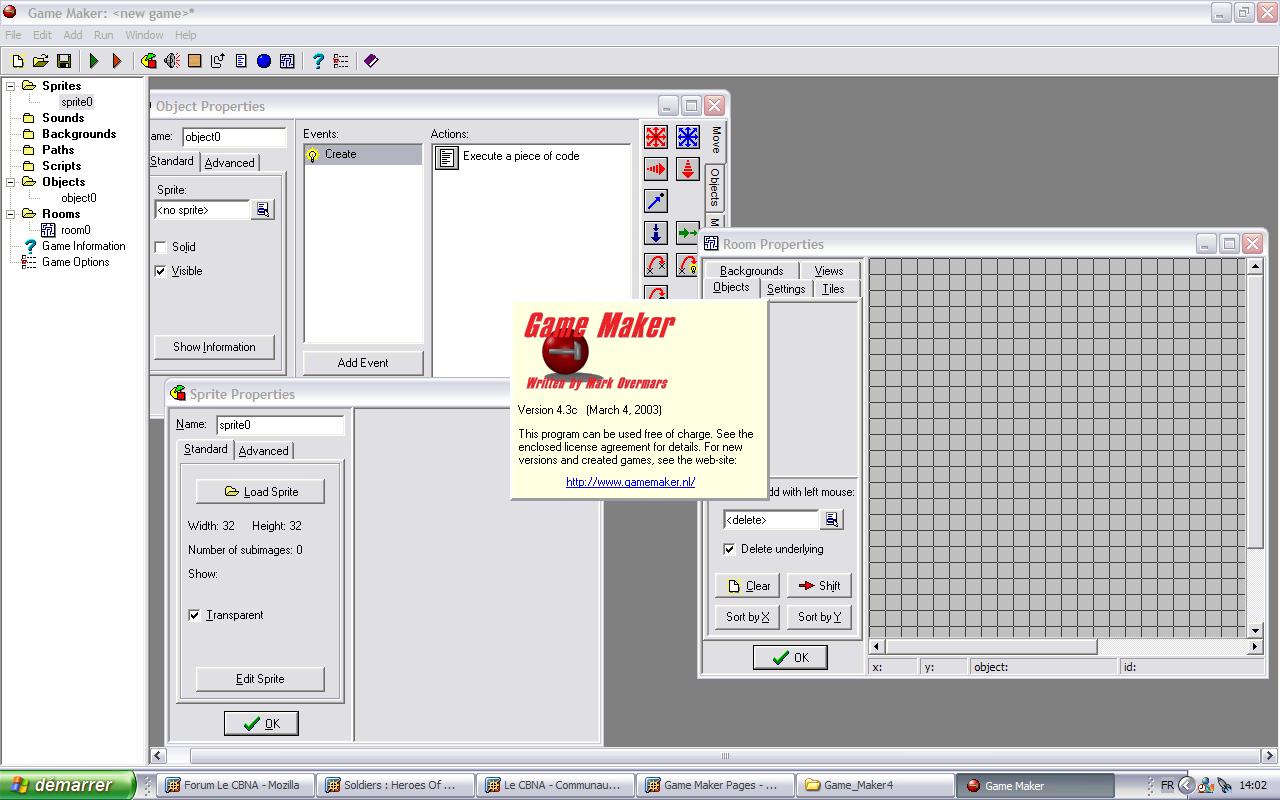Click the 'Execute a piece of code' action

(520, 157)
